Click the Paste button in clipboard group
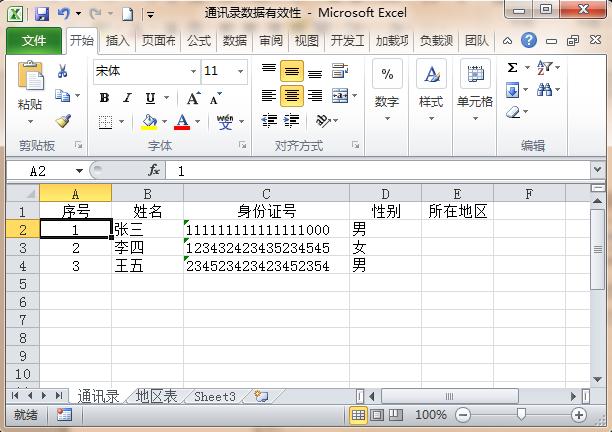Screen dimensions: 612x432 click(30, 88)
